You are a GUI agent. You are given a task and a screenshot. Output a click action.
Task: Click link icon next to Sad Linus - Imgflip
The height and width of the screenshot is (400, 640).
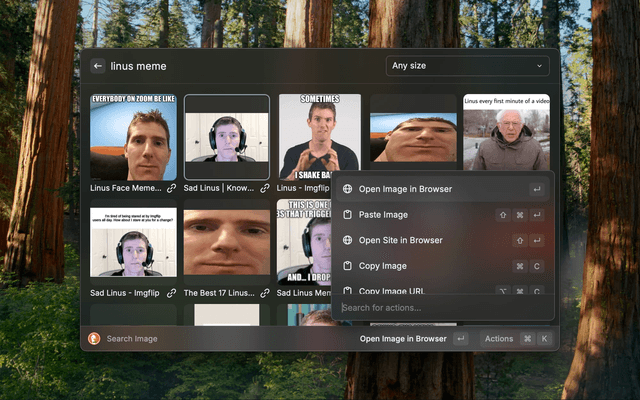point(171,293)
